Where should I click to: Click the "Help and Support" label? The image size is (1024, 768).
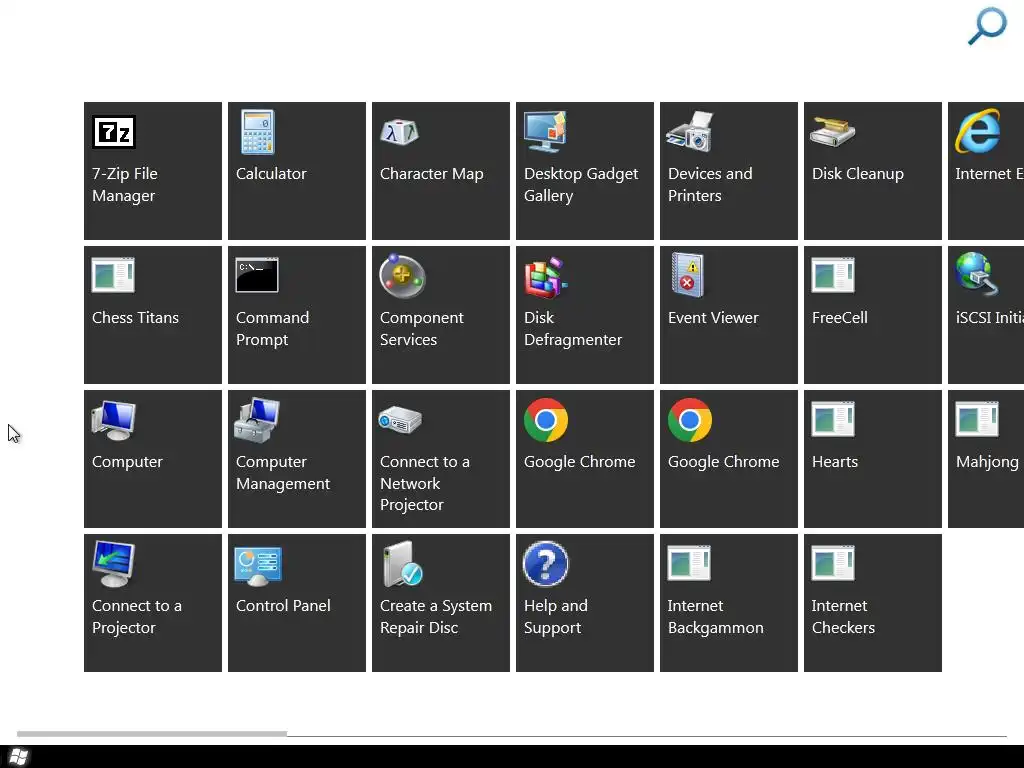556,616
